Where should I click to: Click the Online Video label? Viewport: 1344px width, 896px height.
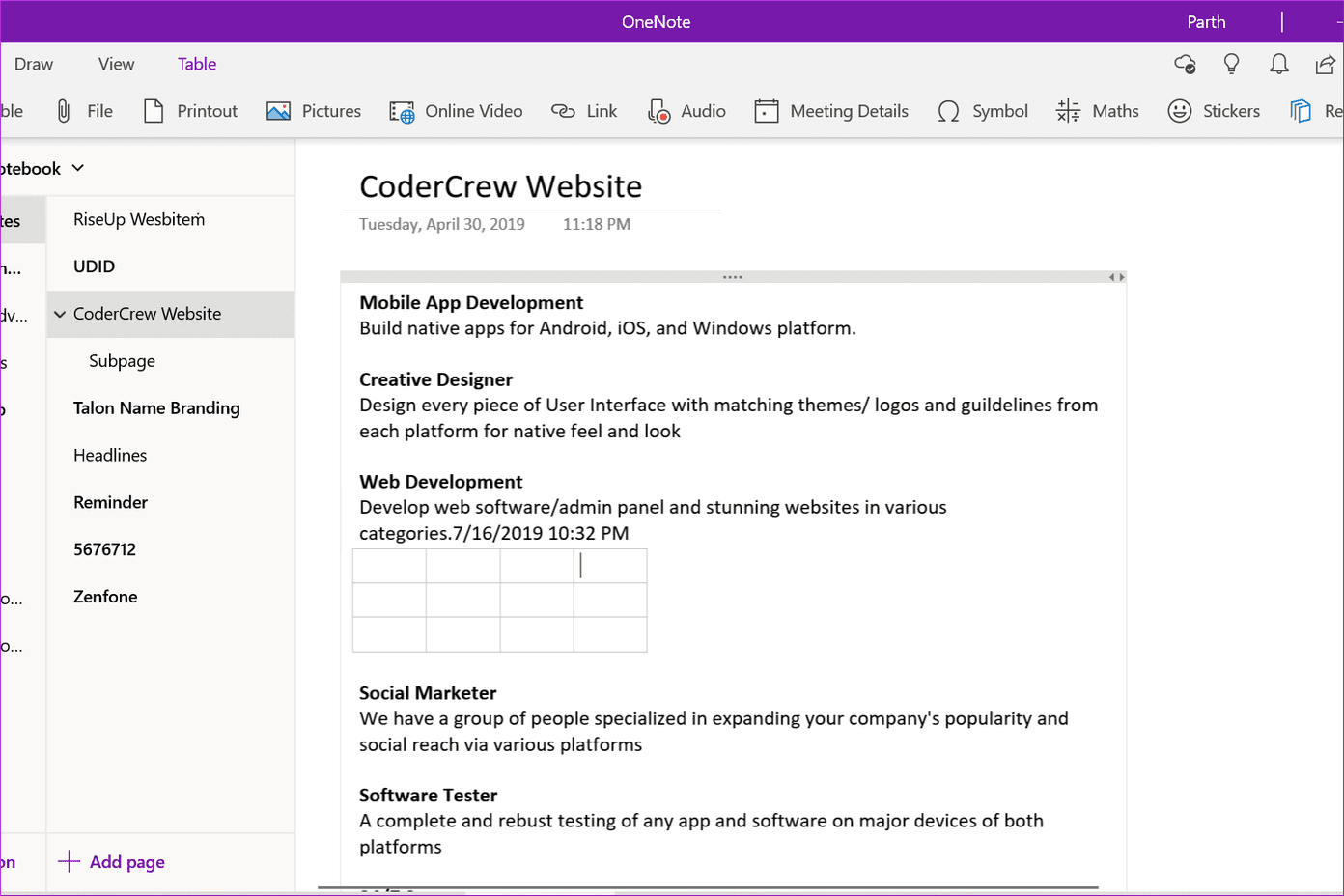(473, 111)
